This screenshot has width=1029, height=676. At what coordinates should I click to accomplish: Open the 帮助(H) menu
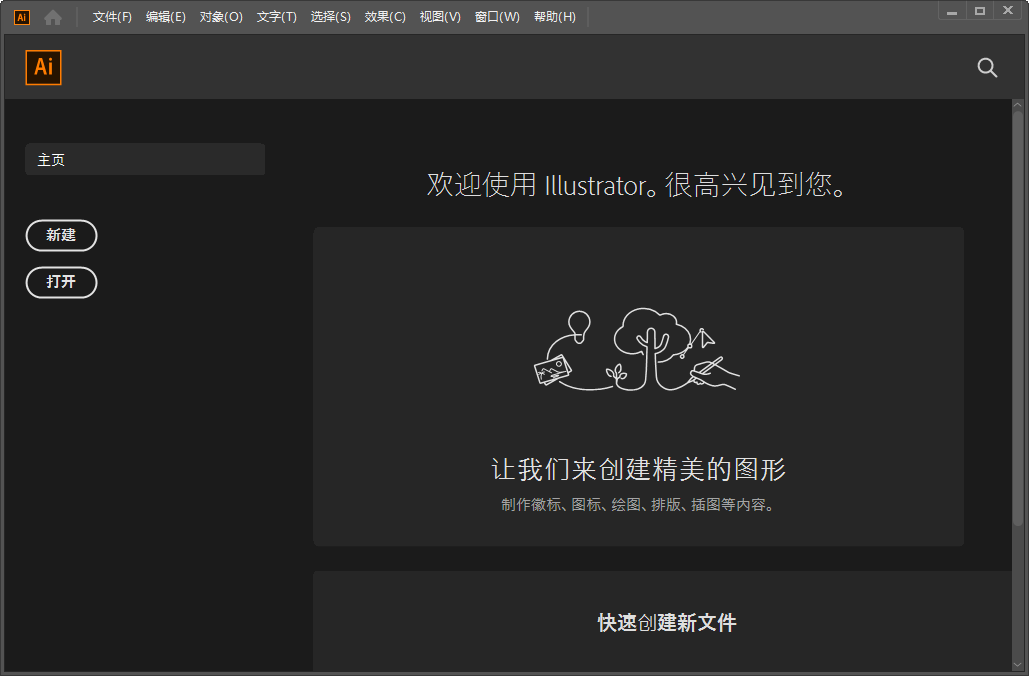[555, 17]
